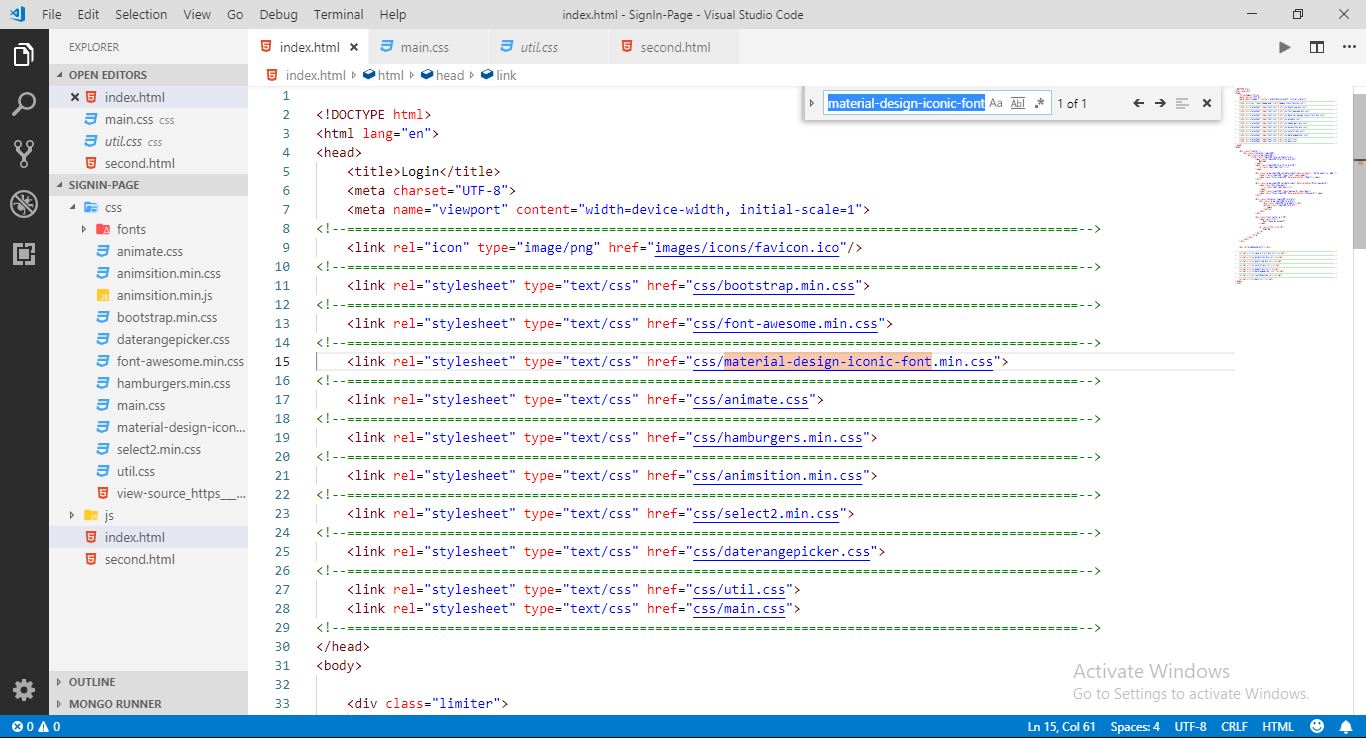Open the Extensions view
The width and height of the screenshot is (1366, 738).
[24, 253]
